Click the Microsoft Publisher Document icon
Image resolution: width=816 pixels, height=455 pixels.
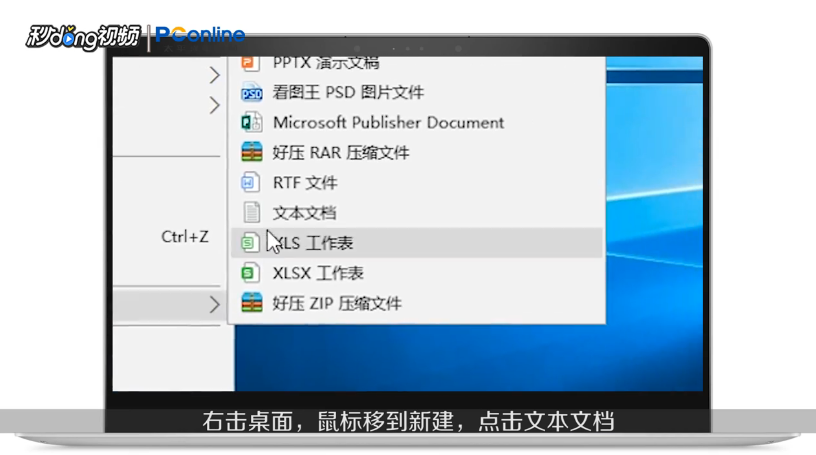(252, 123)
